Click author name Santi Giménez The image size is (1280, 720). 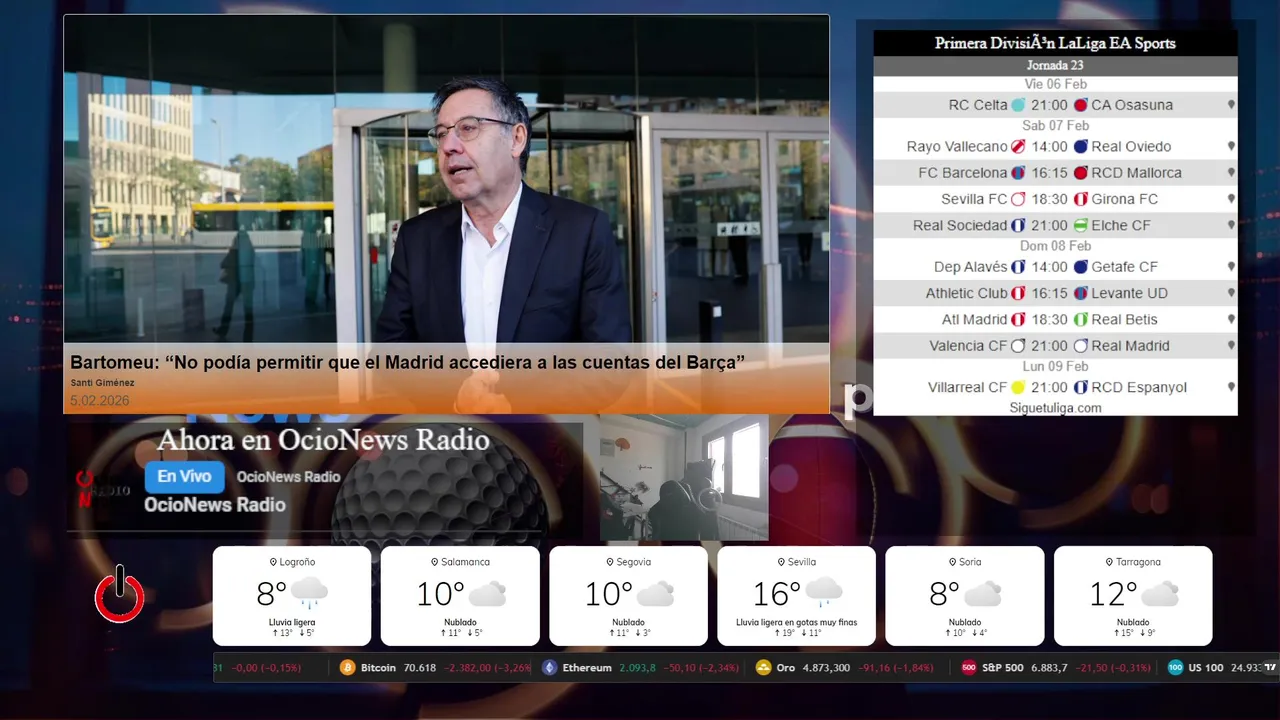point(102,383)
